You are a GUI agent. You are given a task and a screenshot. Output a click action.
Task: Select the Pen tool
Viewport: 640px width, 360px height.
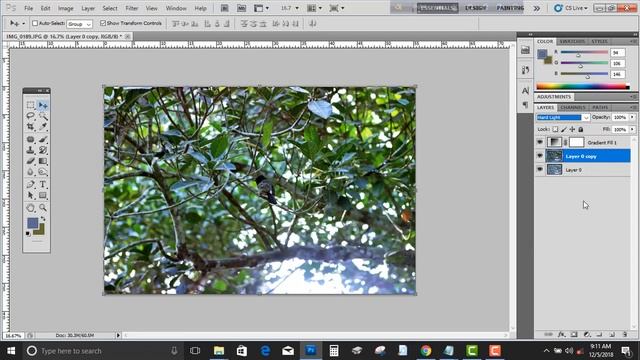click(x=31, y=184)
